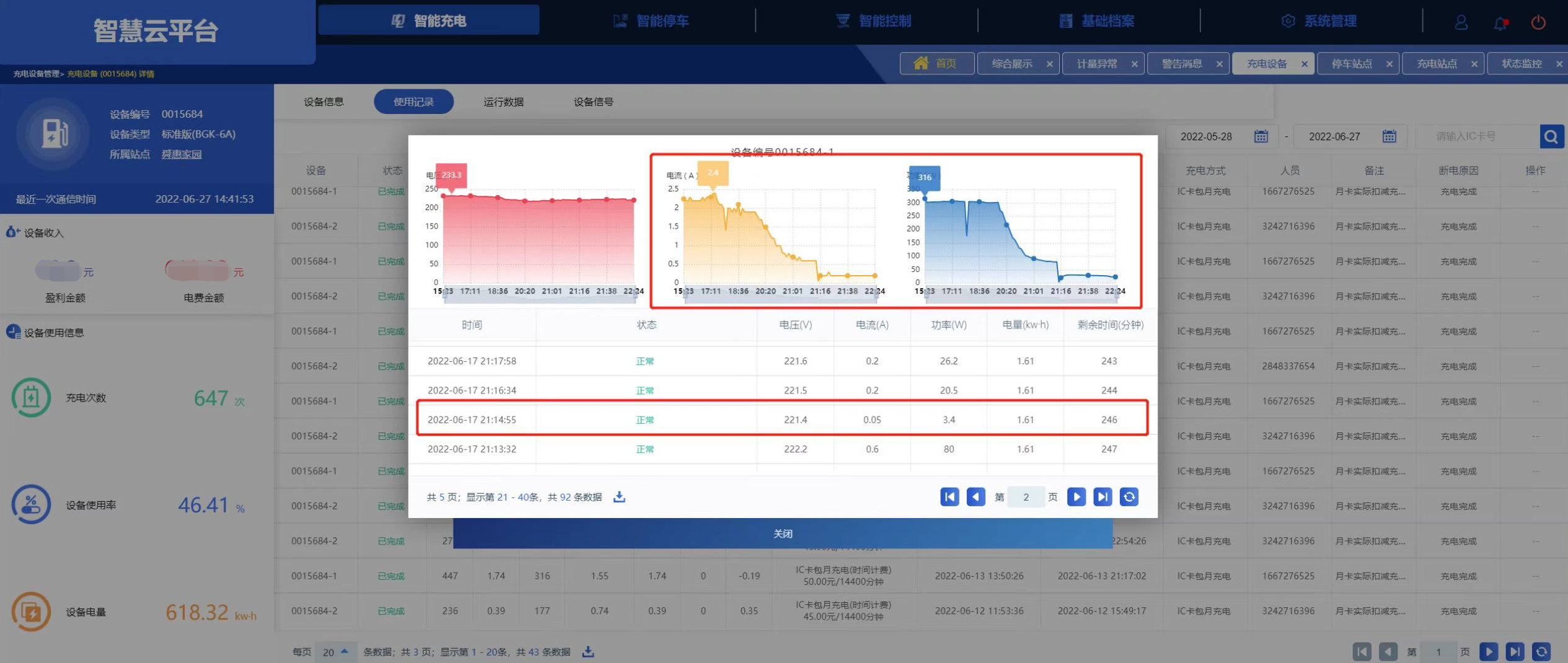
Task: Jump to first page in modal
Action: [949, 497]
